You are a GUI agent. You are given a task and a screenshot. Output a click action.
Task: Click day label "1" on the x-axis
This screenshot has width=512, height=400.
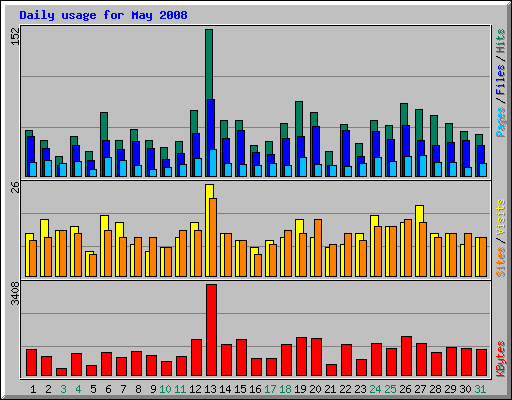33,389
